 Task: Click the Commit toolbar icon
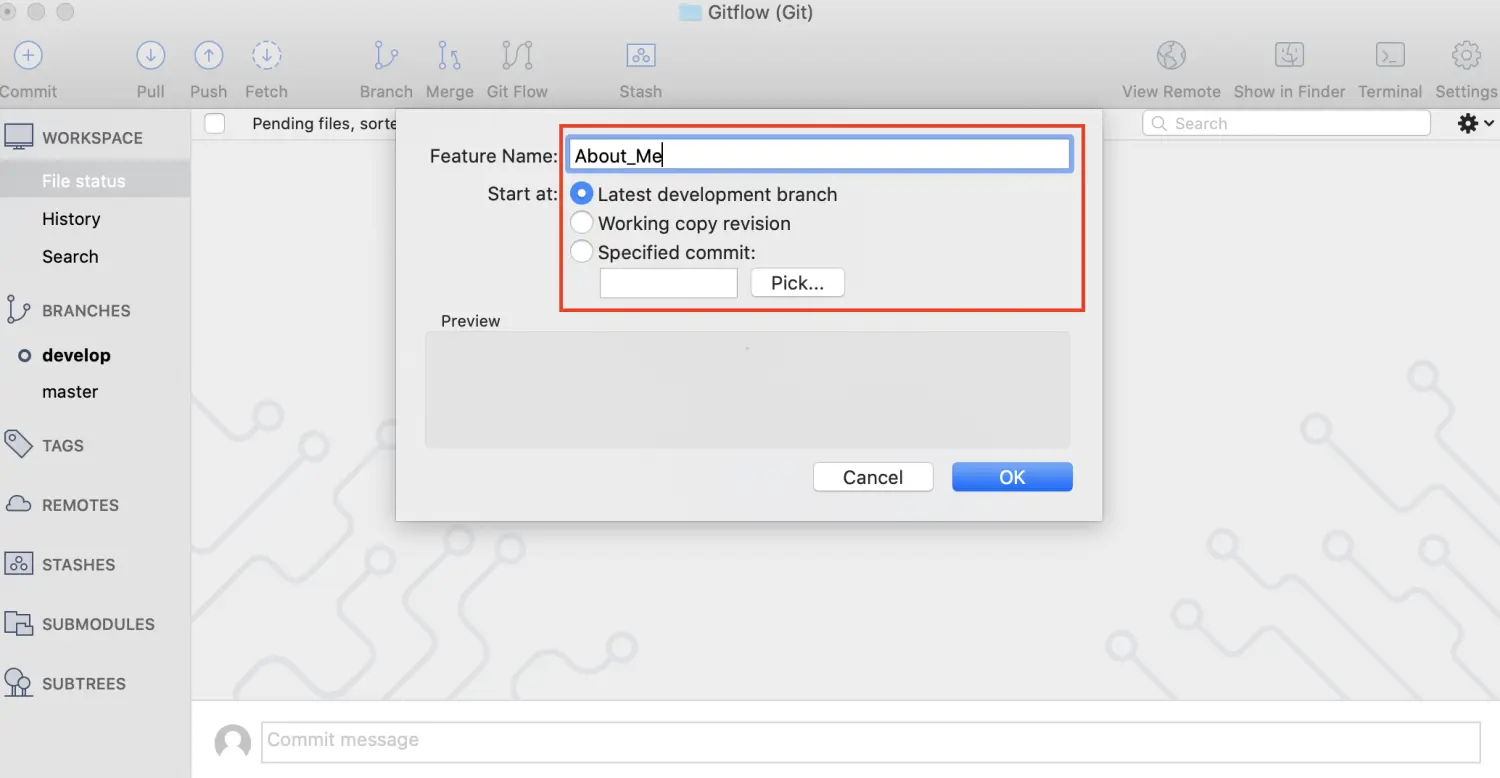[28, 56]
